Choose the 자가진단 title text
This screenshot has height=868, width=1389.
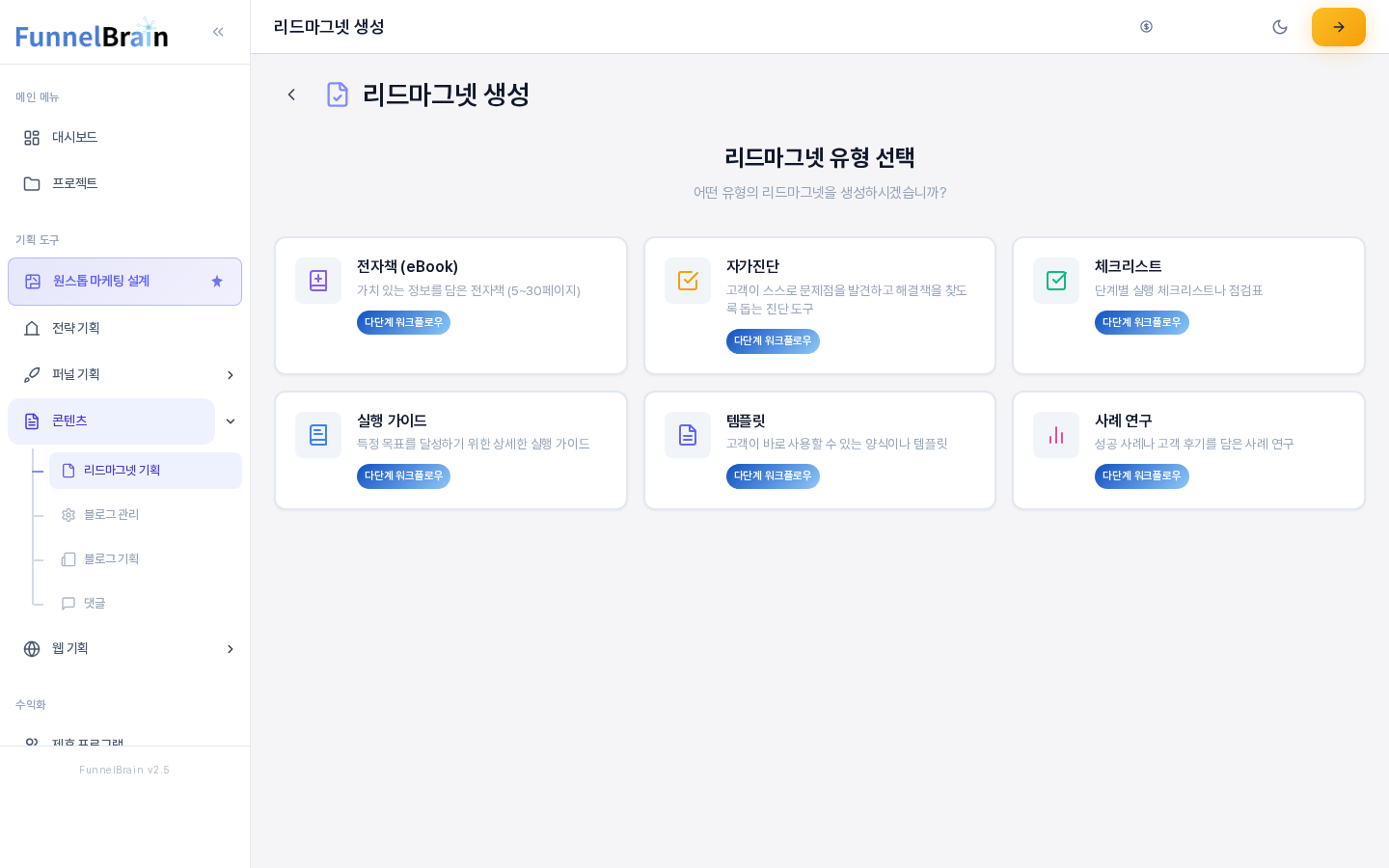(752, 267)
